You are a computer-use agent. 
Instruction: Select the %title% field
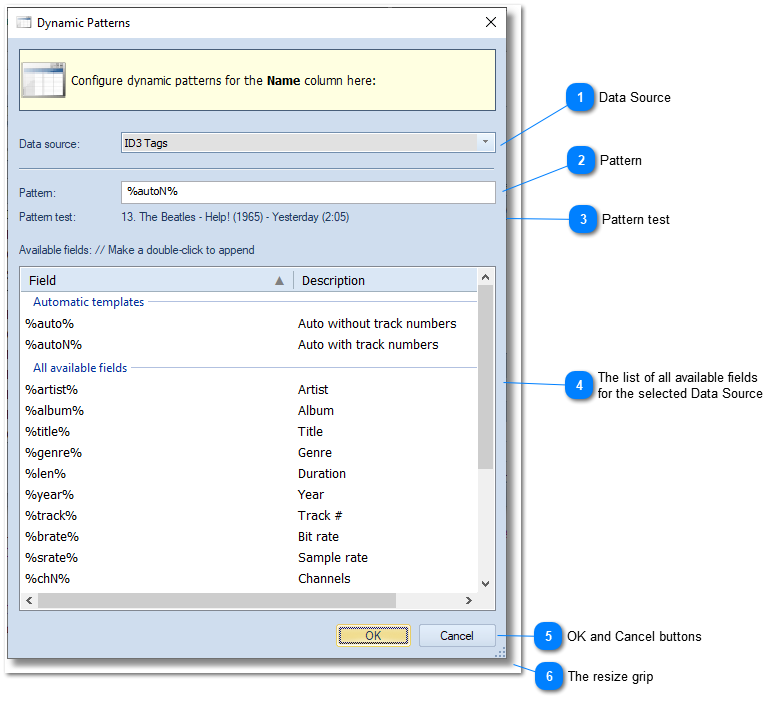(48, 431)
